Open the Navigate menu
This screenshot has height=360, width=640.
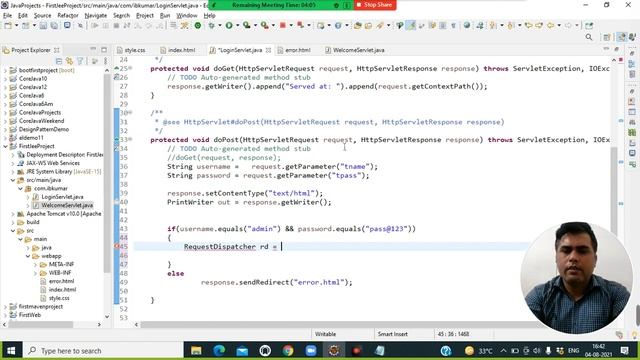pos(96,16)
